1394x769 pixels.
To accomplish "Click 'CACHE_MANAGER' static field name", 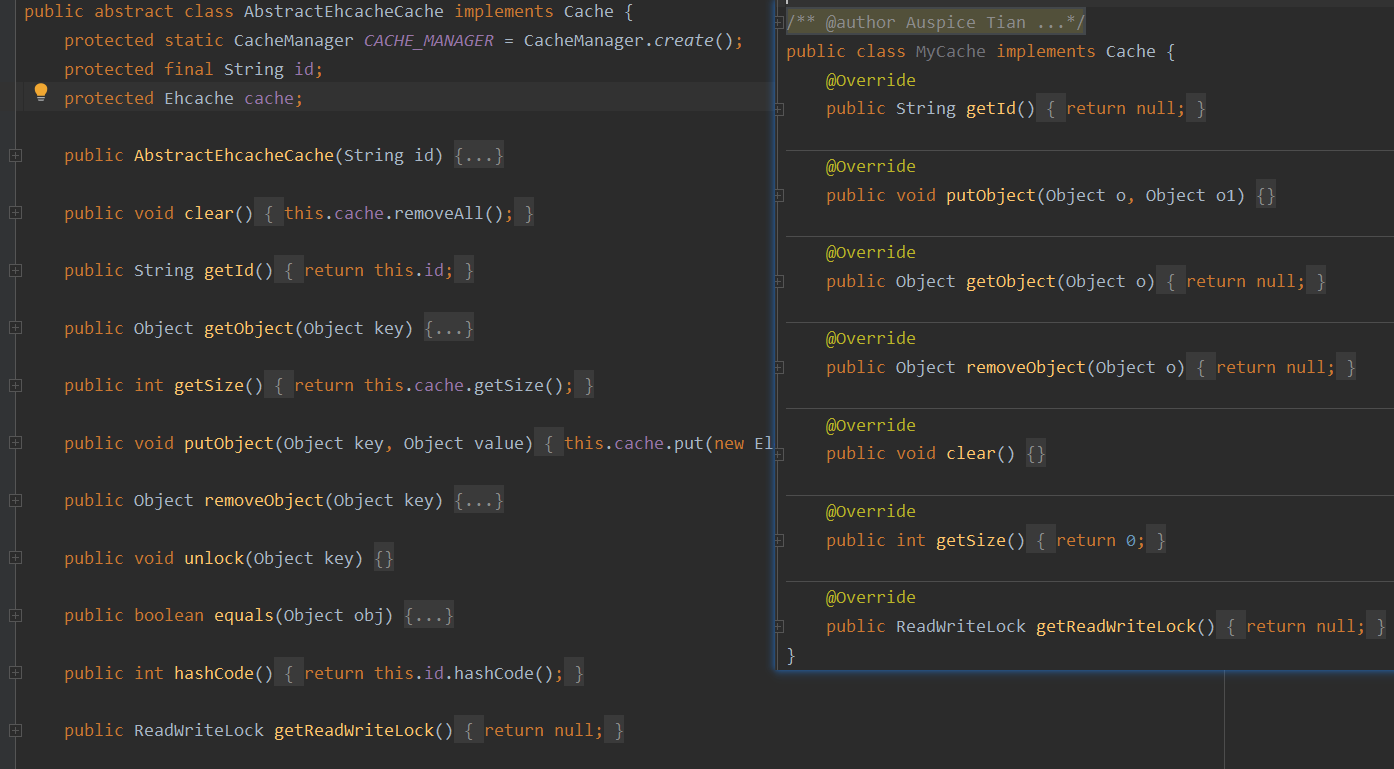I will (x=429, y=41).
